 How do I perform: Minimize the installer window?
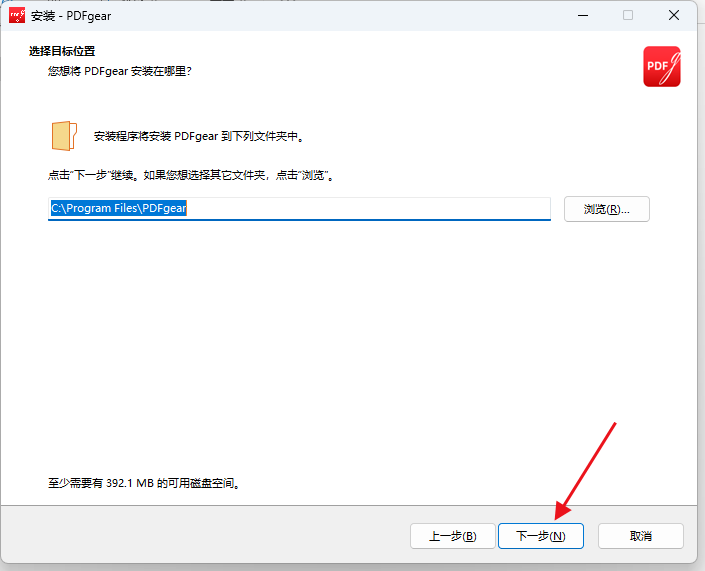(x=583, y=16)
